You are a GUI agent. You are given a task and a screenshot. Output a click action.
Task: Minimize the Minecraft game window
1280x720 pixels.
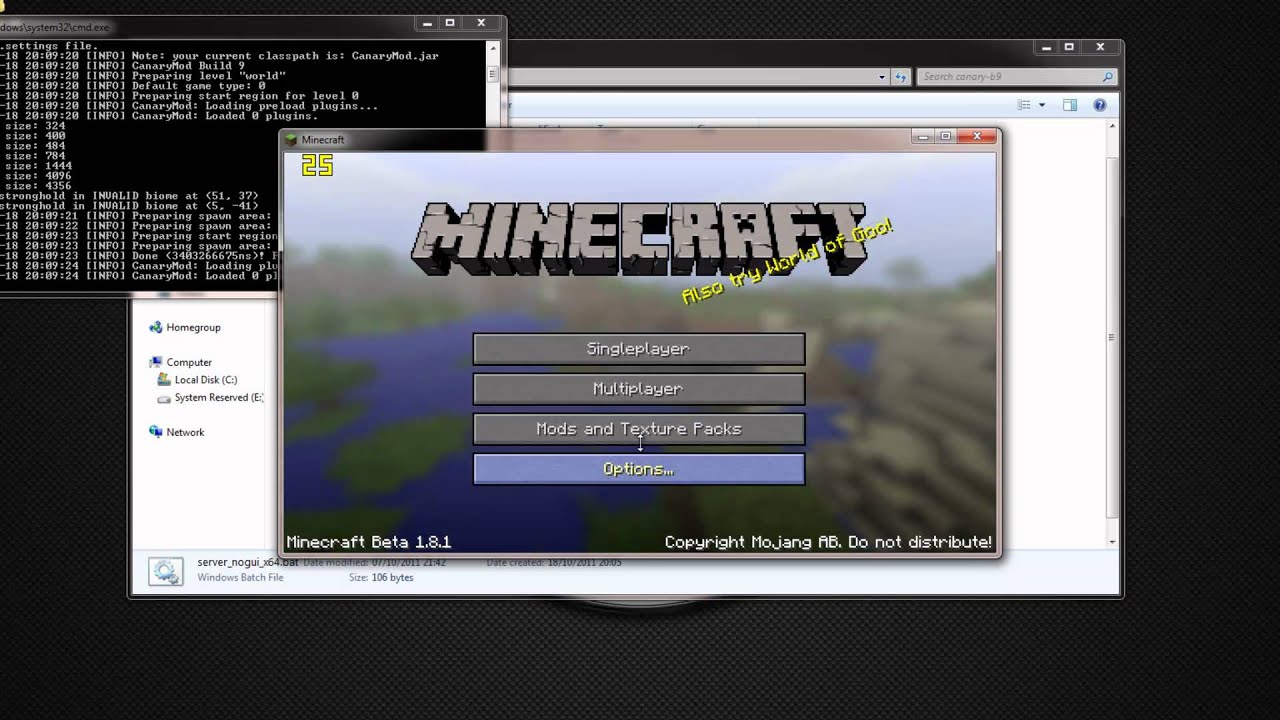pyautogui.click(x=923, y=136)
